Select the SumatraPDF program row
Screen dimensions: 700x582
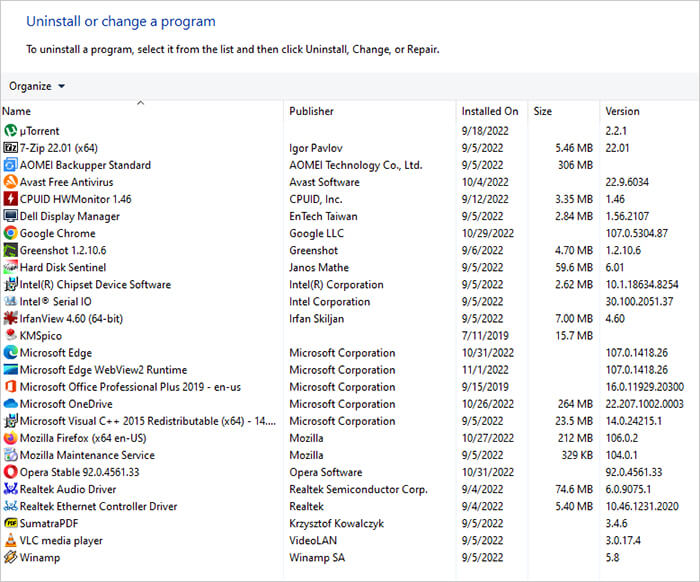[x=350, y=523]
